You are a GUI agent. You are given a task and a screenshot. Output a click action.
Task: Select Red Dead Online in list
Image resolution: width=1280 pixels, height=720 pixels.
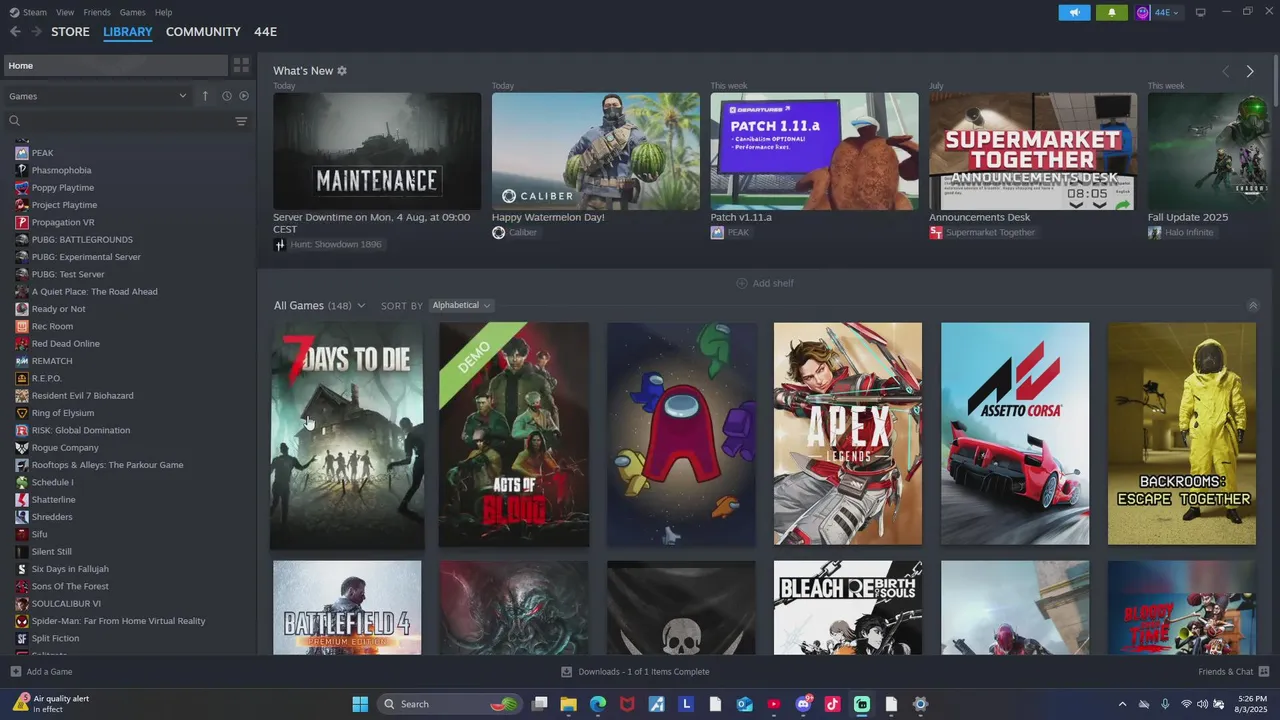(x=65, y=343)
